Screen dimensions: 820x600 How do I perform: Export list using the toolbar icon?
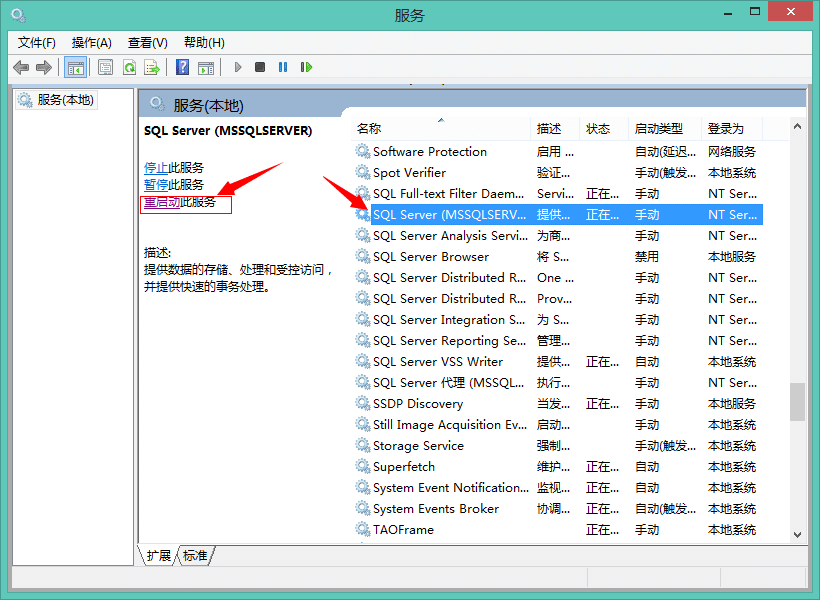tap(152, 67)
